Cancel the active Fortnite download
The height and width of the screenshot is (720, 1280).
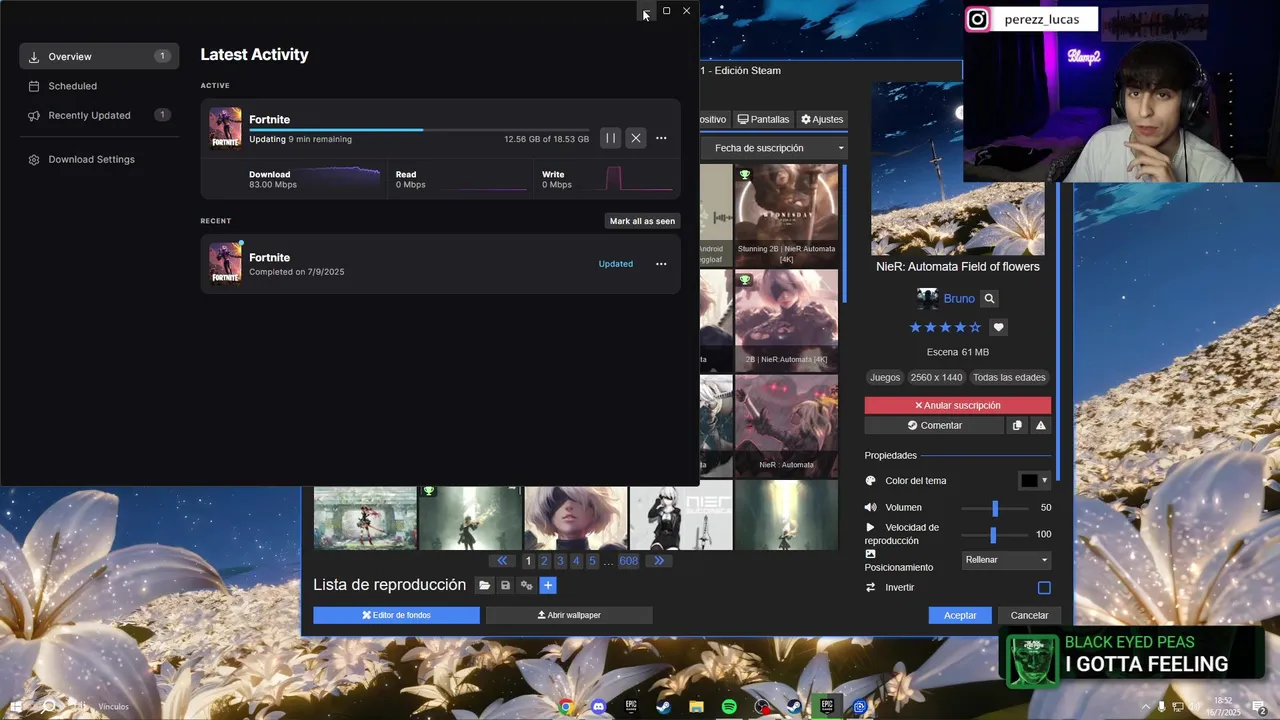[x=636, y=138]
